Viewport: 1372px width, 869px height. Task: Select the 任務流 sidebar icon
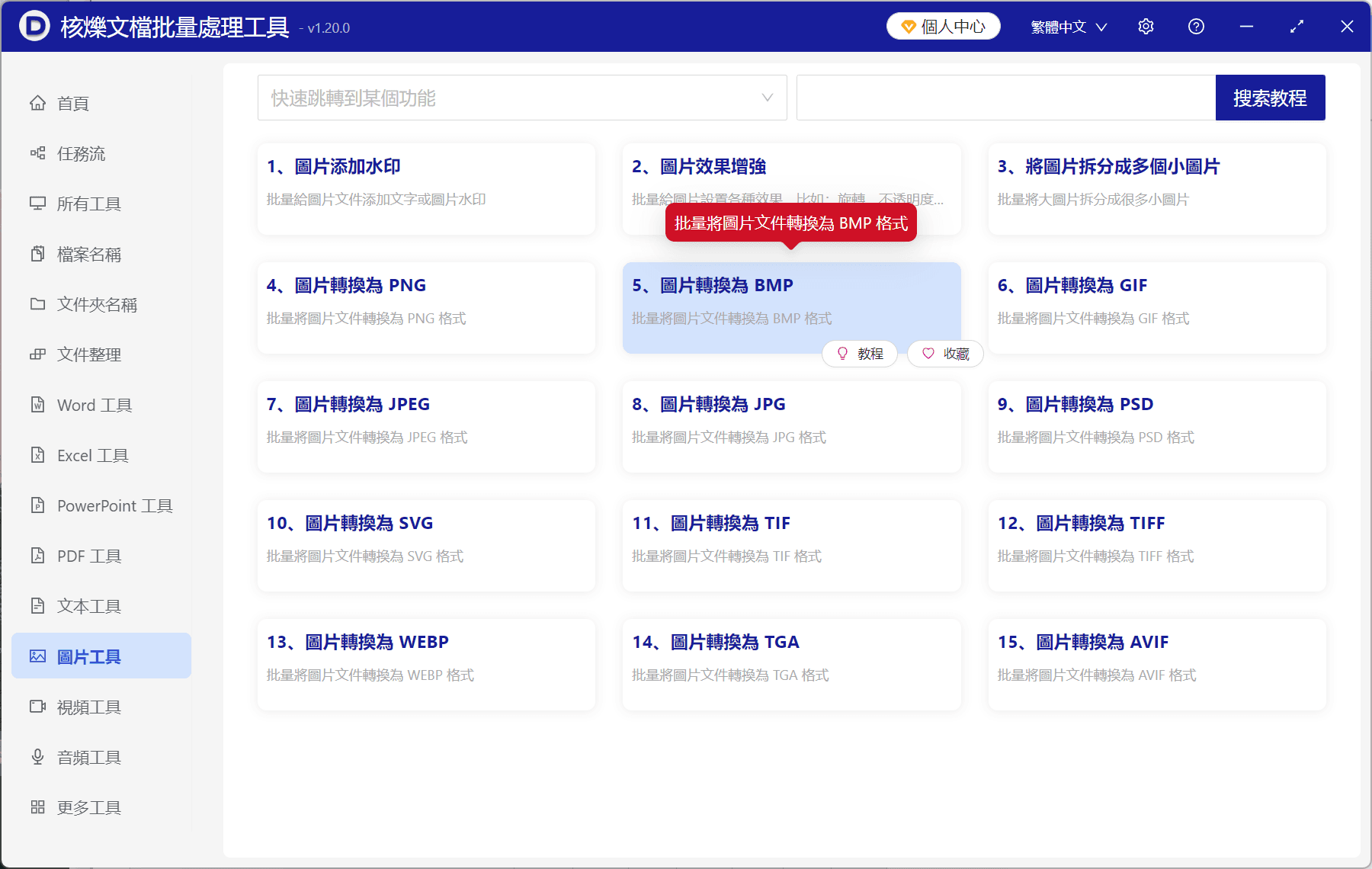pyautogui.click(x=79, y=153)
